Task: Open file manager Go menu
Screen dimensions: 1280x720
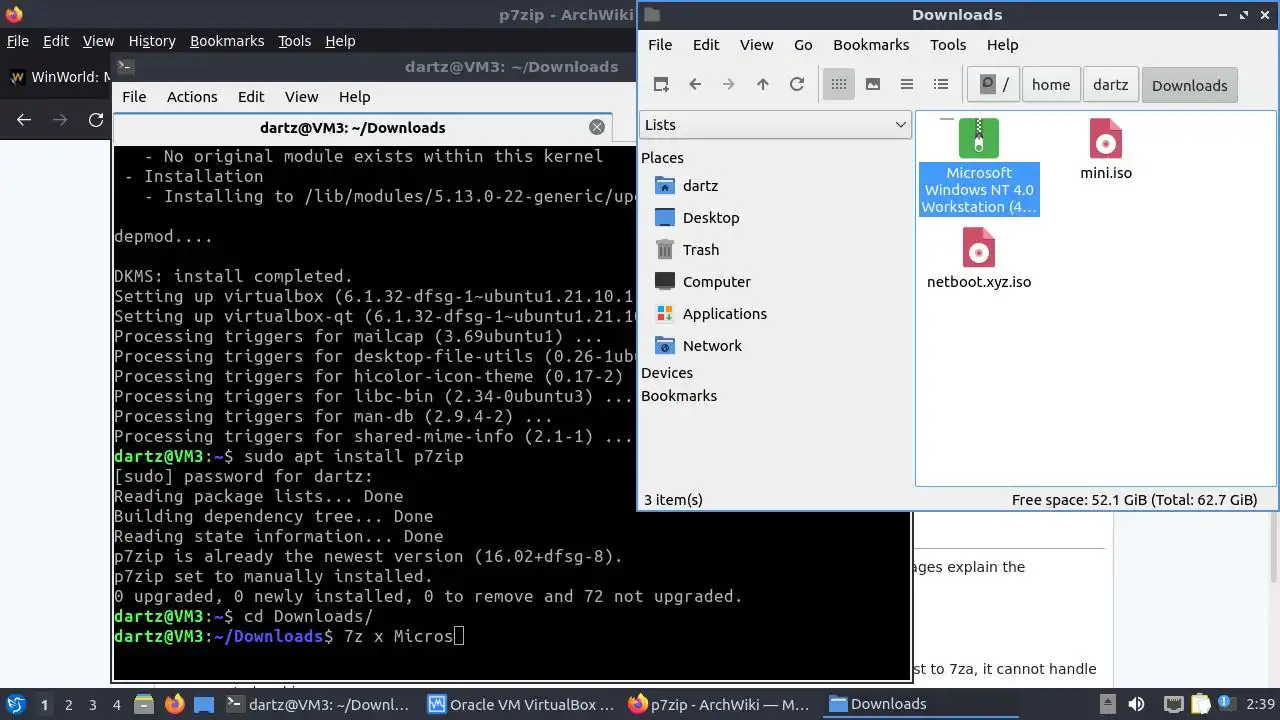Action: (x=803, y=45)
